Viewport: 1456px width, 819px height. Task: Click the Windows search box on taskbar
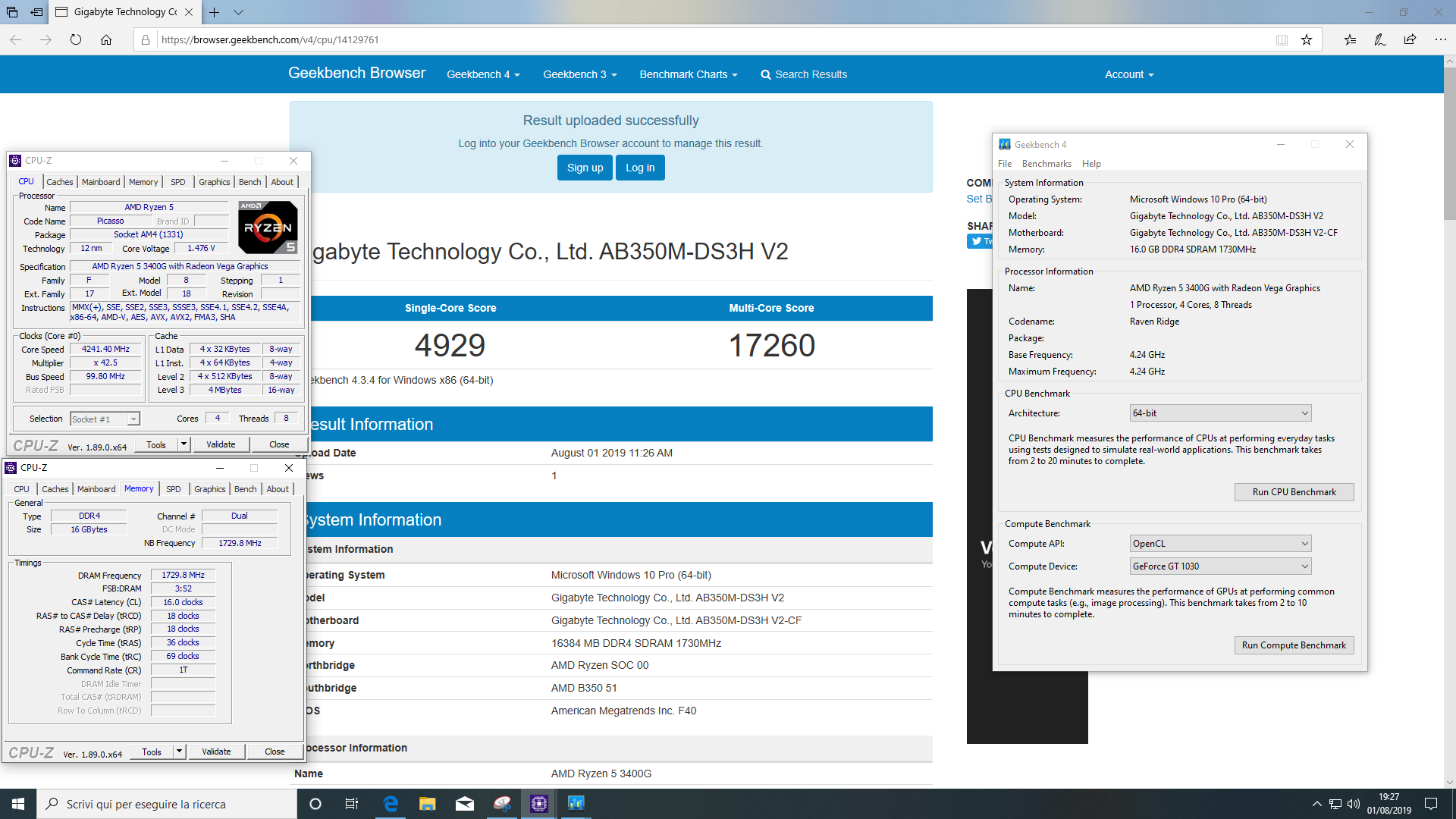tap(167, 804)
